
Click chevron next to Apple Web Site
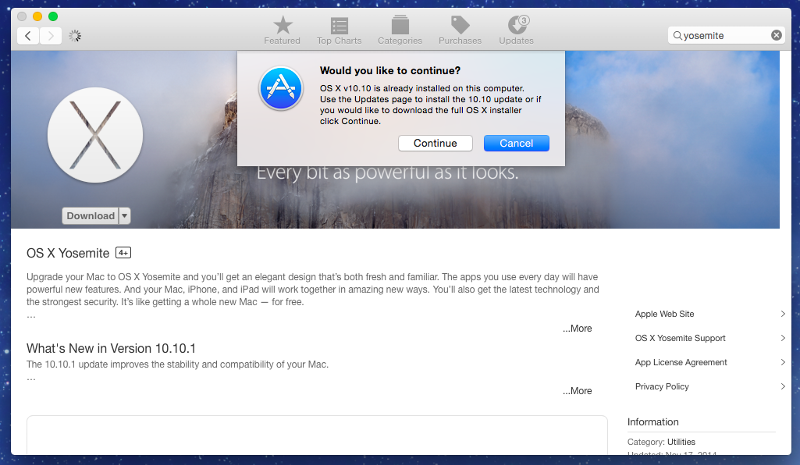(783, 314)
